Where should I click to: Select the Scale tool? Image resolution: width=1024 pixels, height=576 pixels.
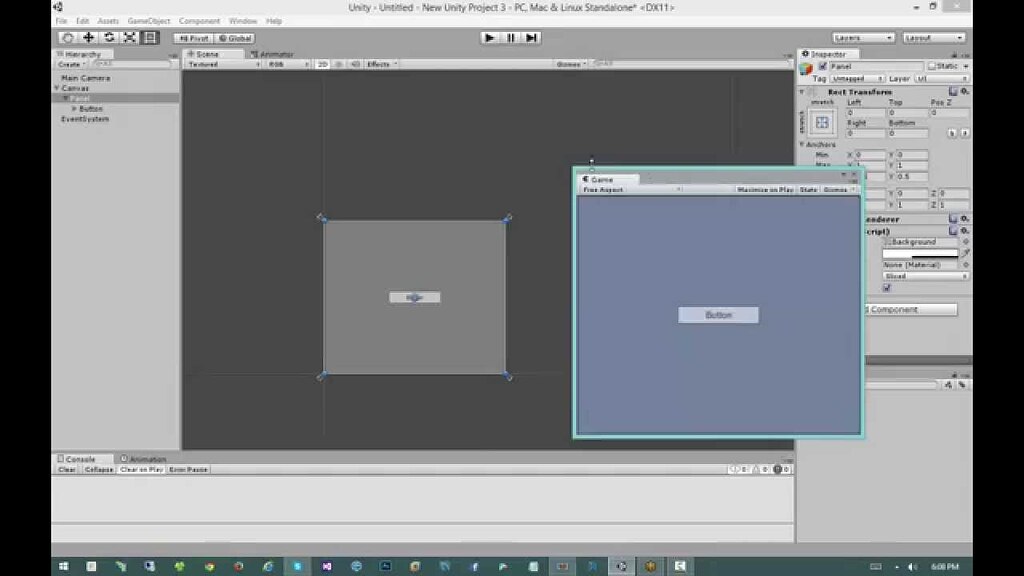(x=127, y=38)
